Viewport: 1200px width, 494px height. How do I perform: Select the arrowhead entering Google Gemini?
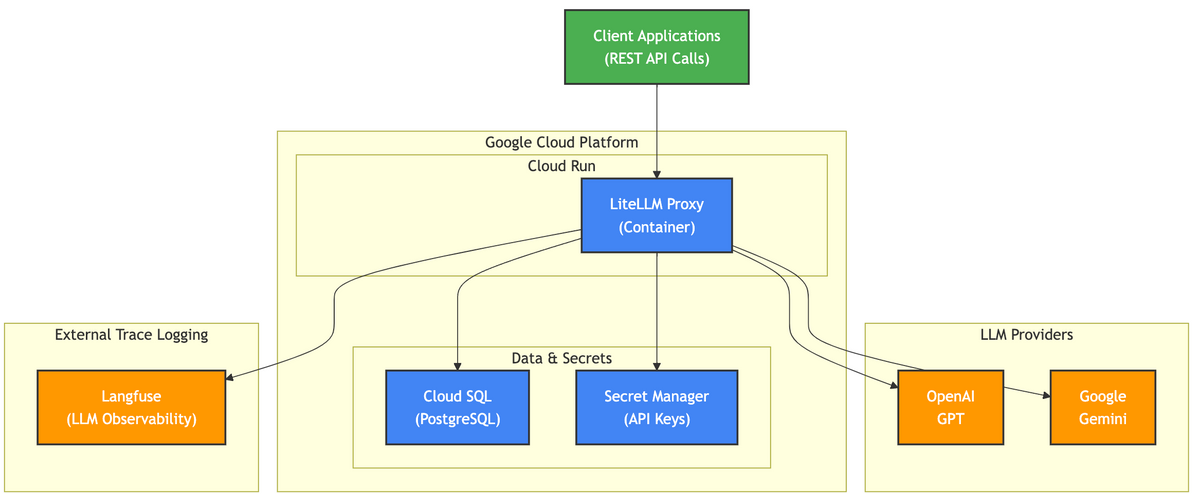point(1044,397)
